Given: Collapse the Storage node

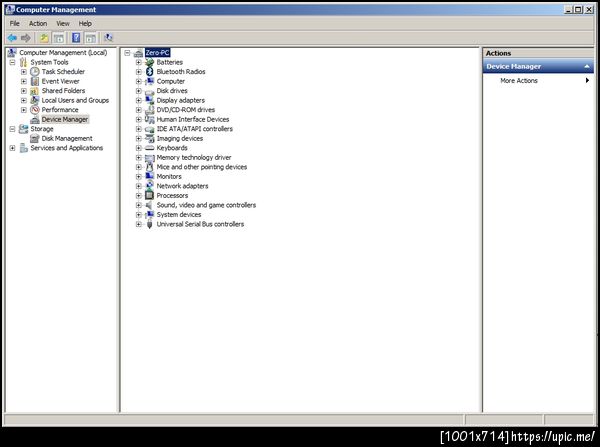Looking at the screenshot, I should coord(12,129).
